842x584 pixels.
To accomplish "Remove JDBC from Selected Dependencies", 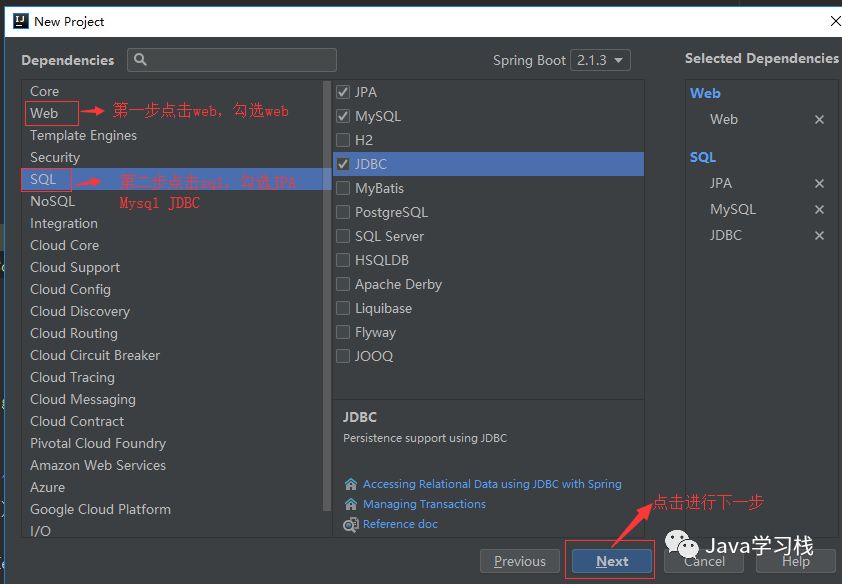I will 819,235.
